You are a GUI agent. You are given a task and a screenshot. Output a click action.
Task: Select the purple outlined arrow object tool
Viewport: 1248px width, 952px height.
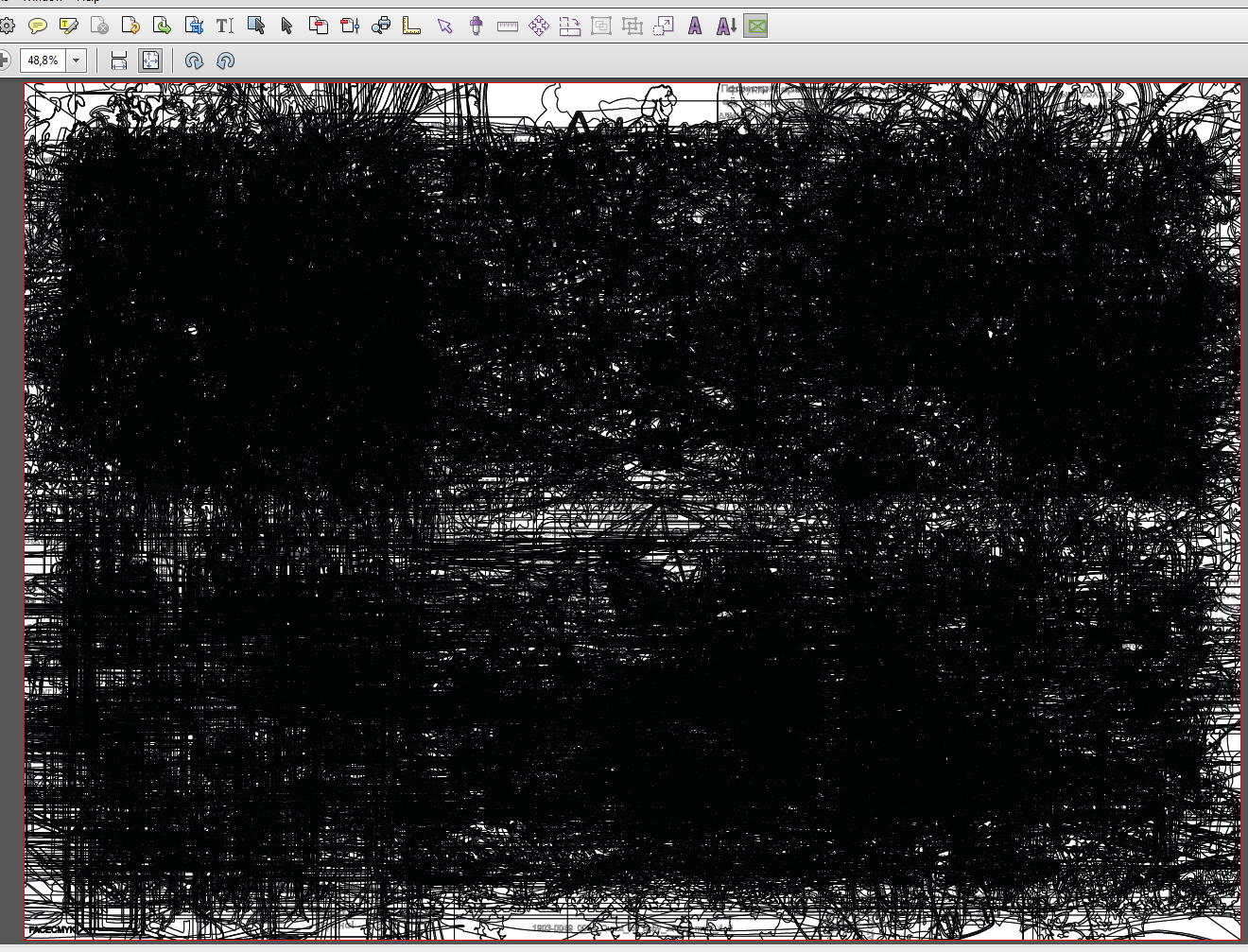click(x=444, y=26)
